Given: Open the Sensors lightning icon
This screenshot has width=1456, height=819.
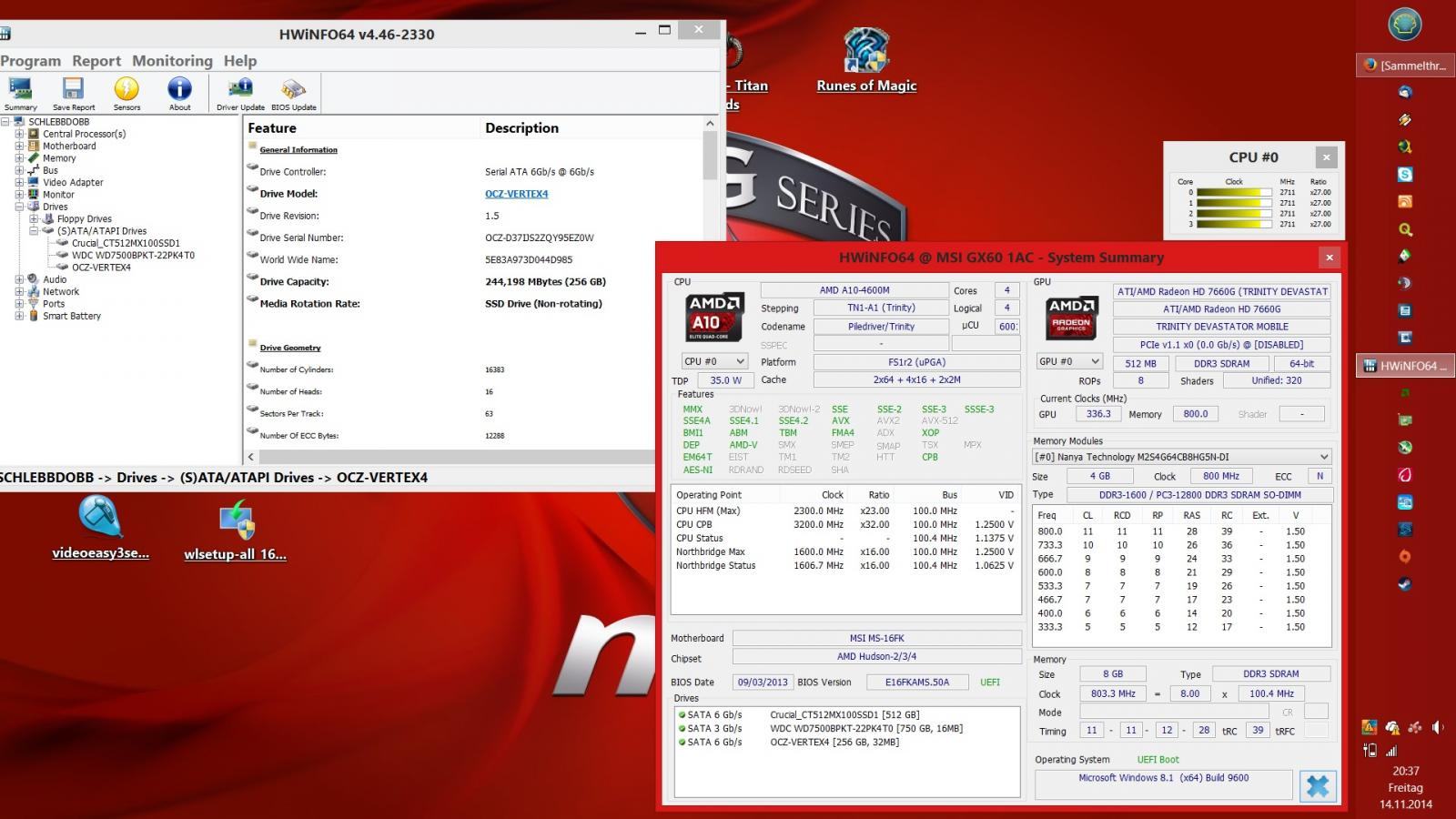Looking at the screenshot, I should coord(126,94).
